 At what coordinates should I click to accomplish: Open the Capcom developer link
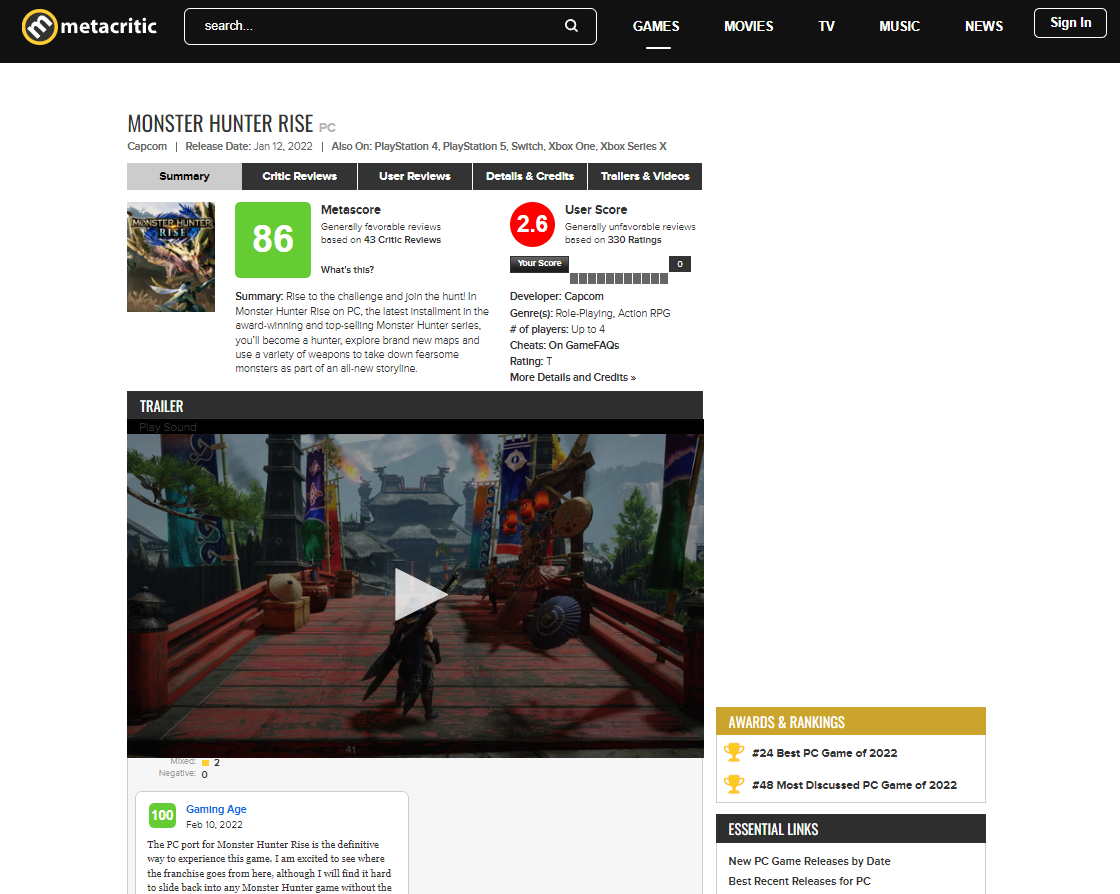click(x=584, y=296)
